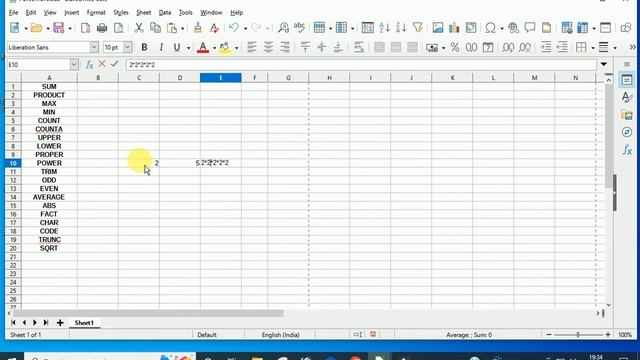Open the Format menu

(96, 13)
